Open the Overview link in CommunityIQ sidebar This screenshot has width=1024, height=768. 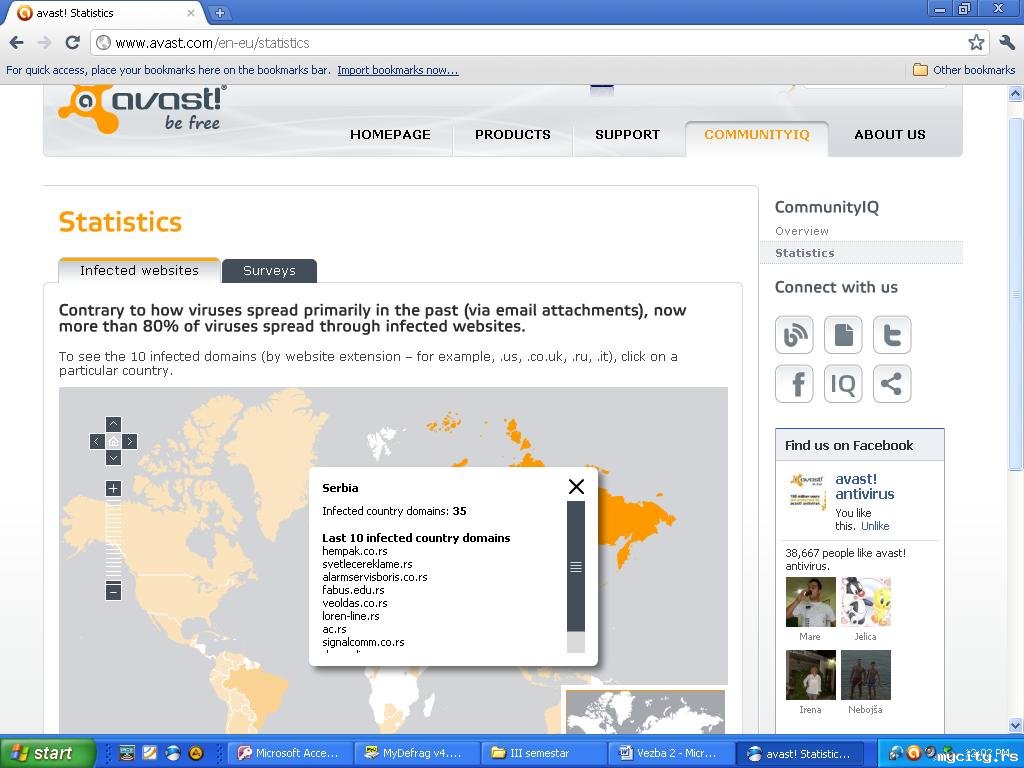pyautogui.click(x=802, y=231)
